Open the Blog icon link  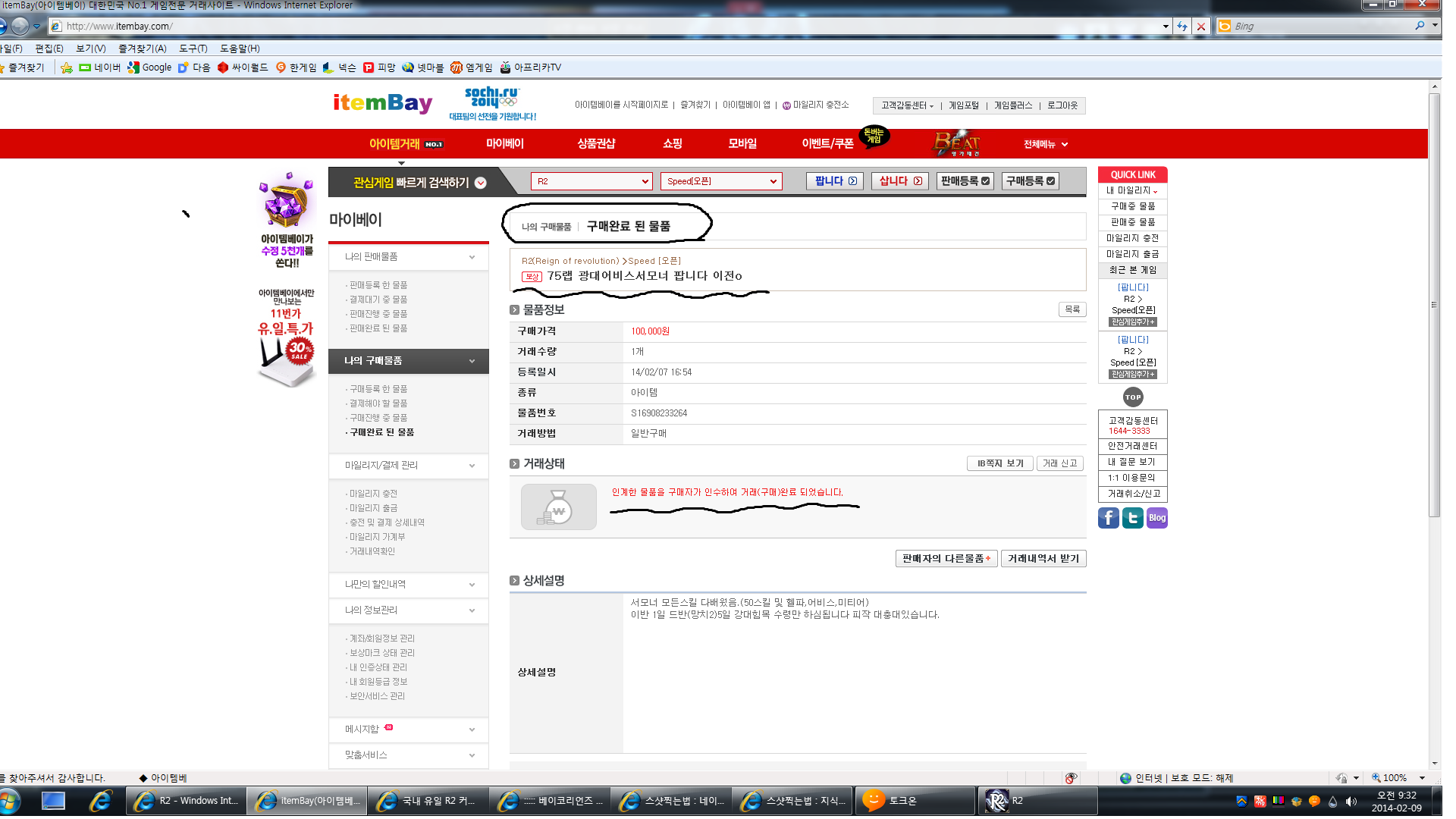(1156, 518)
